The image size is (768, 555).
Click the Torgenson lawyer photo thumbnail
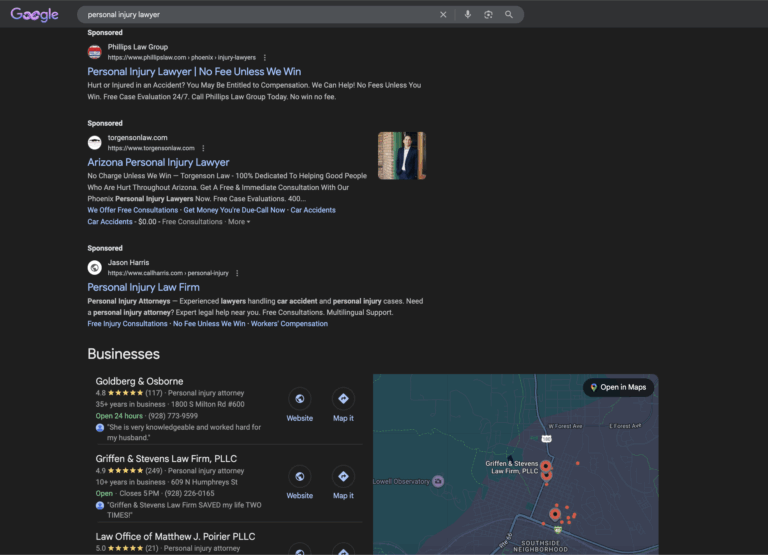point(401,156)
